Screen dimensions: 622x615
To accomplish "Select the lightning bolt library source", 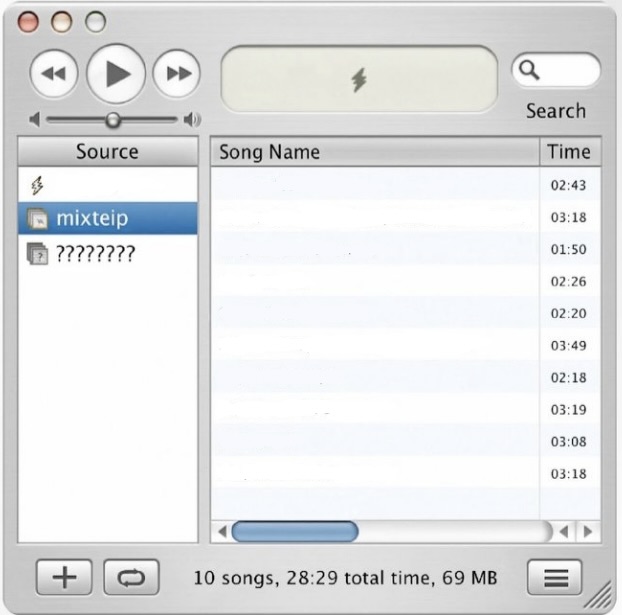I will (x=108, y=185).
